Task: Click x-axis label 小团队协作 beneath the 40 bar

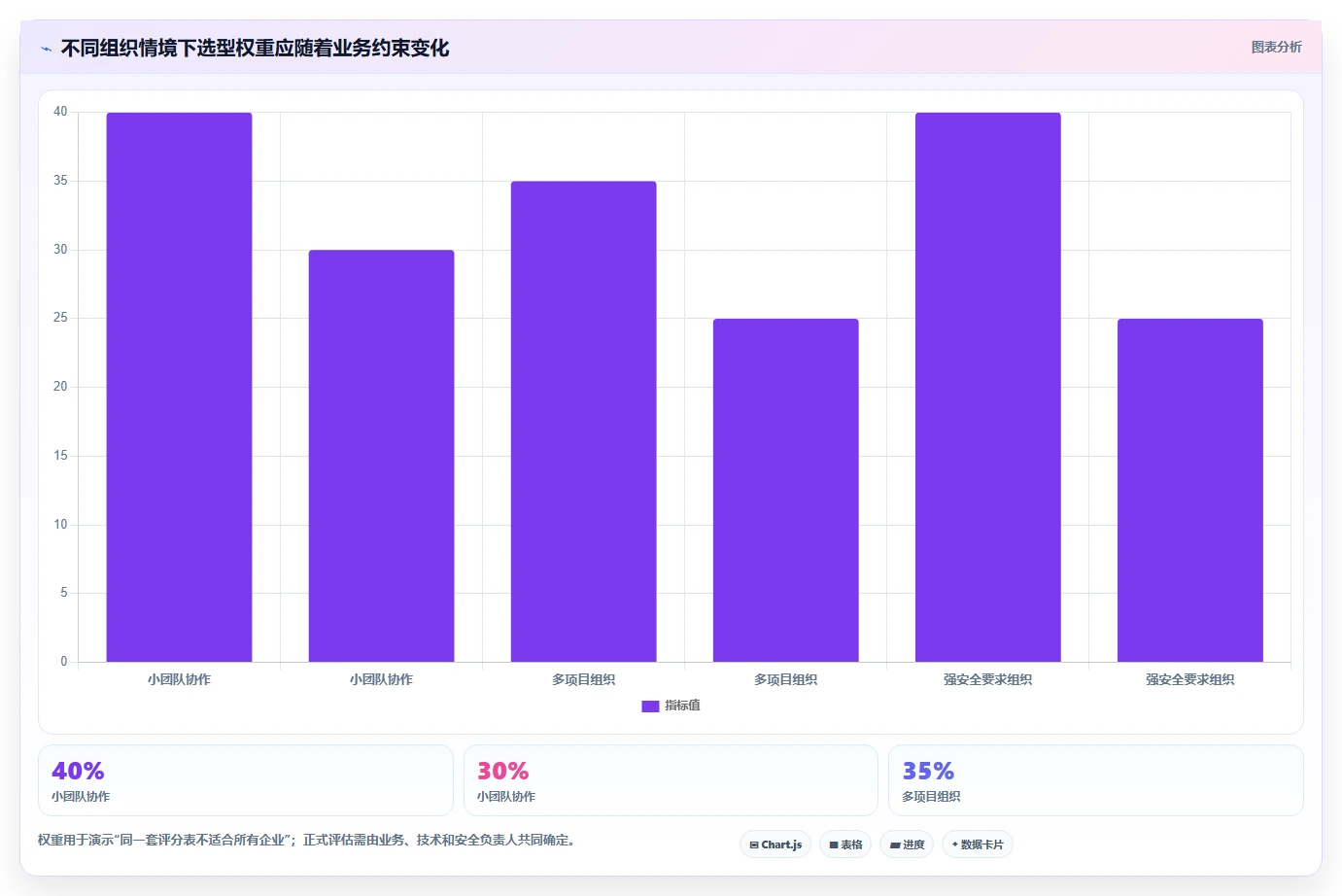Action: click(x=179, y=679)
